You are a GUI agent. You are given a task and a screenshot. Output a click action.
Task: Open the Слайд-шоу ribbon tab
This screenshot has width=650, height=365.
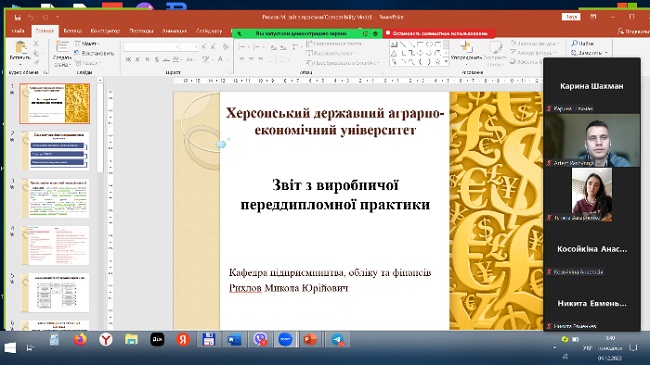(x=209, y=31)
